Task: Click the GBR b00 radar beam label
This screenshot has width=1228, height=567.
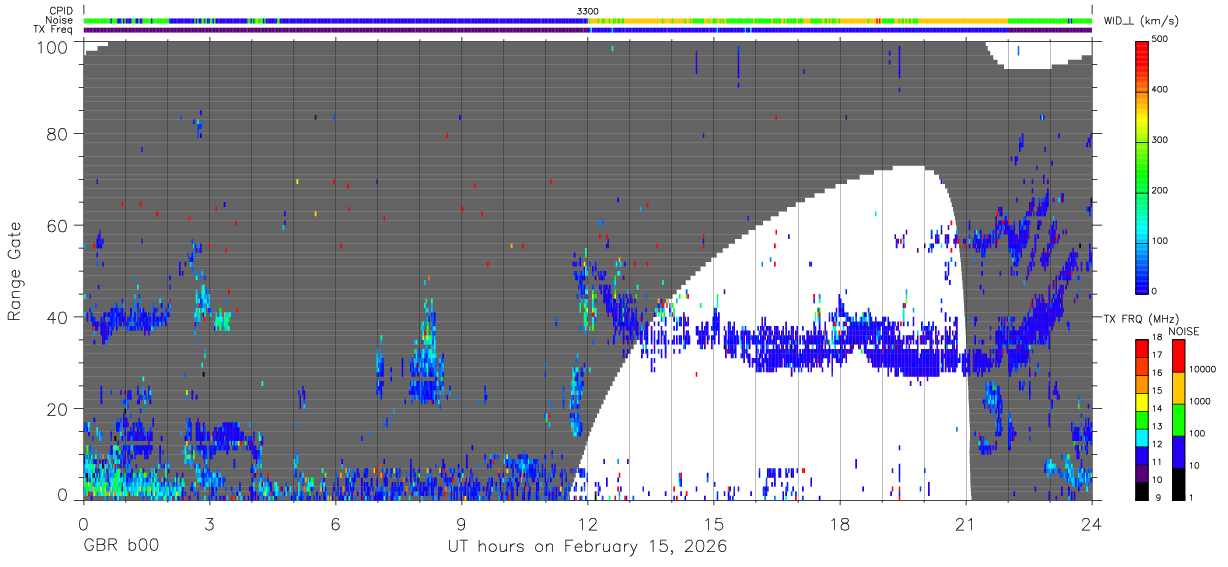Action: (119, 547)
